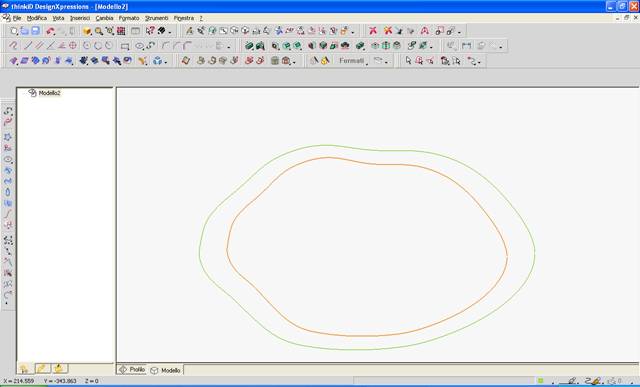
Task: Switch to the Profilo tab
Action: pos(132,369)
